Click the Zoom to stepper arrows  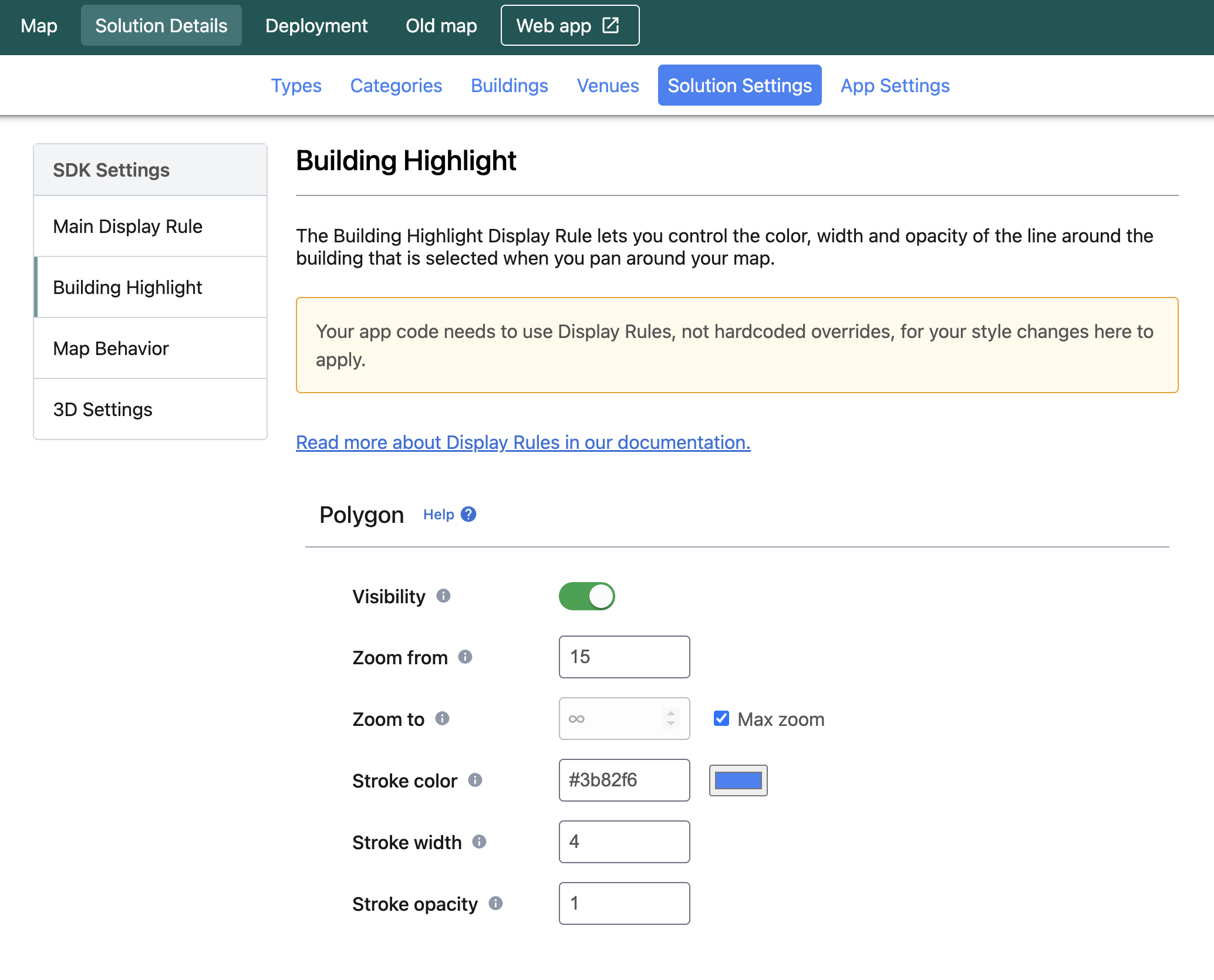(671, 718)
